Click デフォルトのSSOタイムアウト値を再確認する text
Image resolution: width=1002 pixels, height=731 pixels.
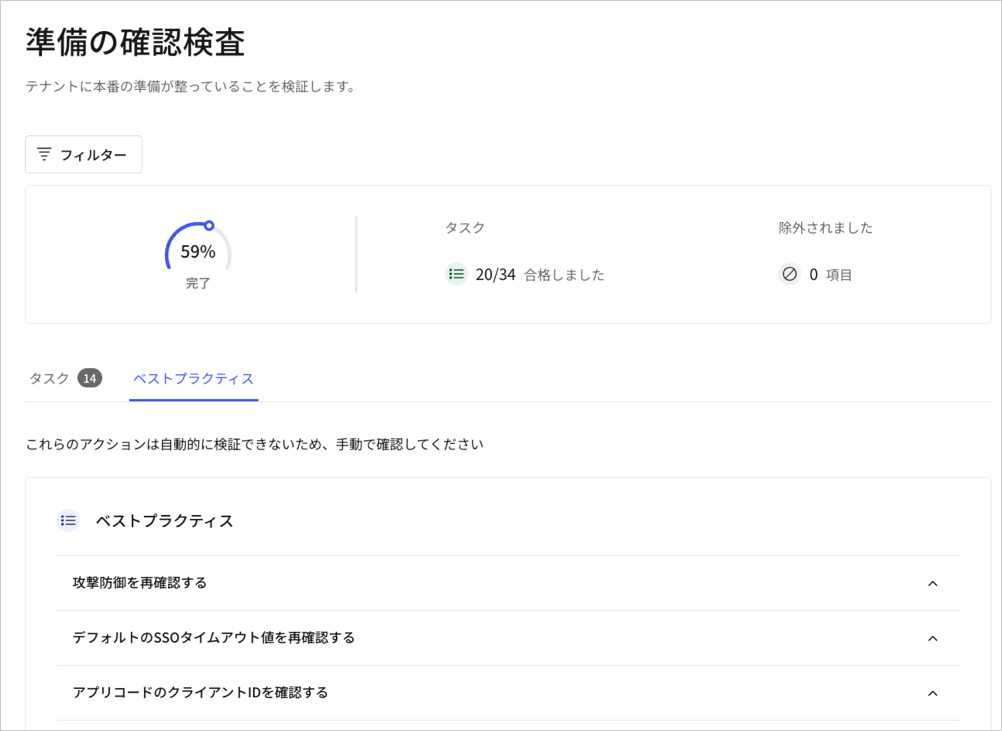[x=213, y=638]
